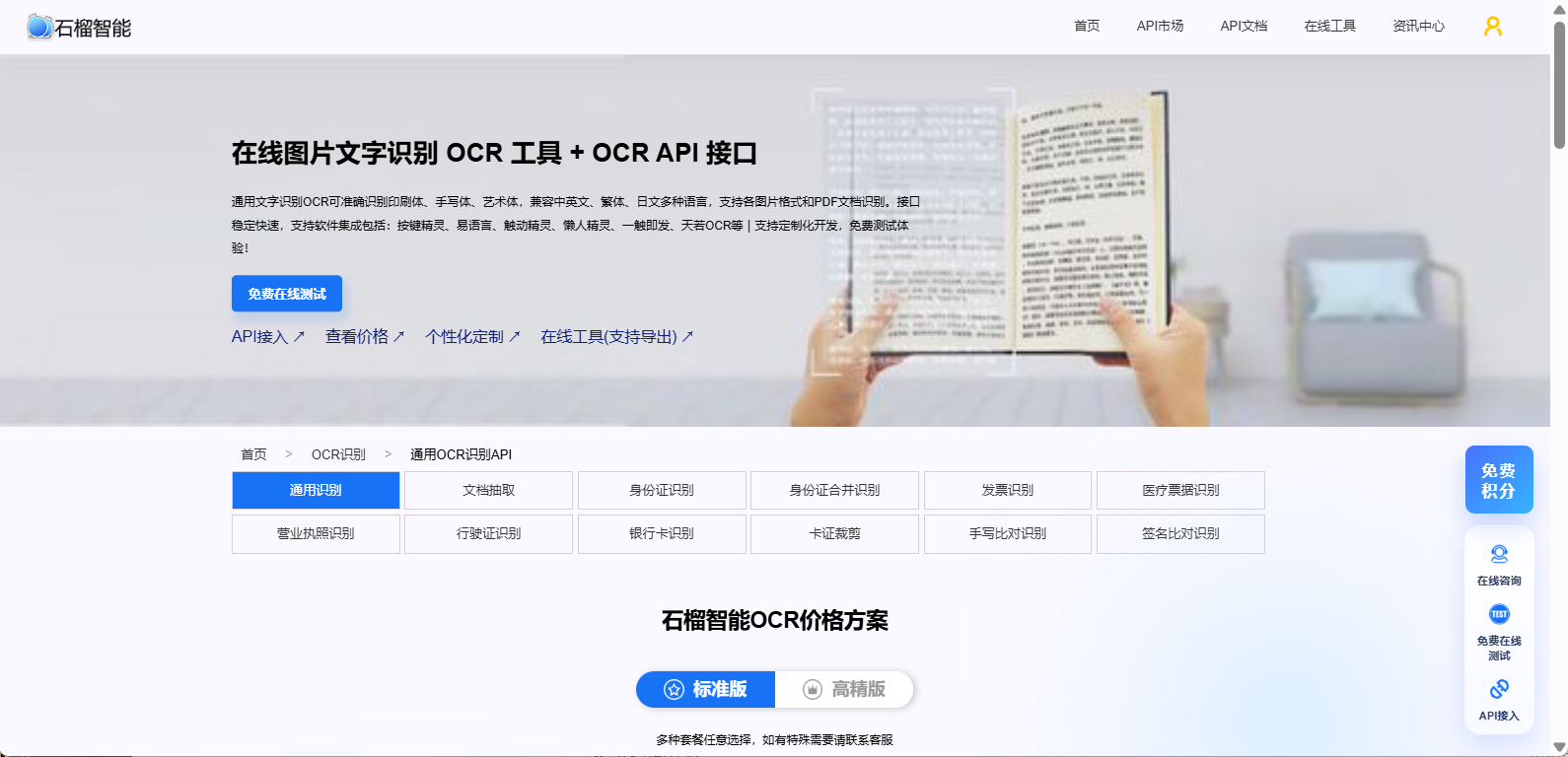This screenshot has height=757, width=1568.
Task: Follow the 个性化定制 ↗ link
Action: [x=472, y=337]
